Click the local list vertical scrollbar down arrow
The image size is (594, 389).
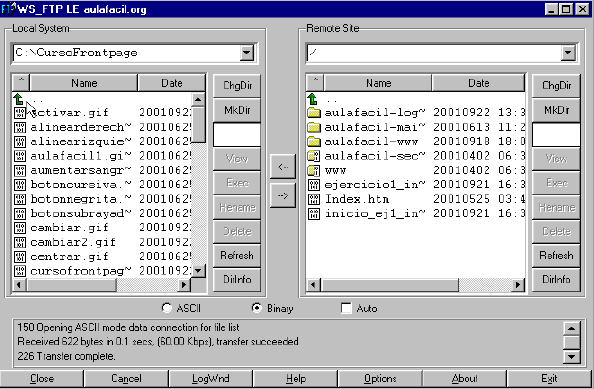[x=198, y=270]
